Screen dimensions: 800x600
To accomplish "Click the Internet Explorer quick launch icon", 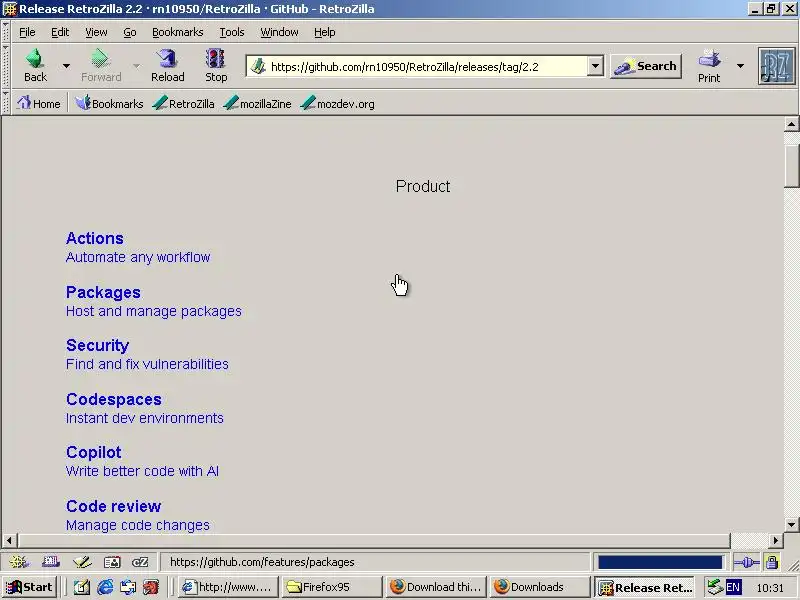I will tap(105, 587).
